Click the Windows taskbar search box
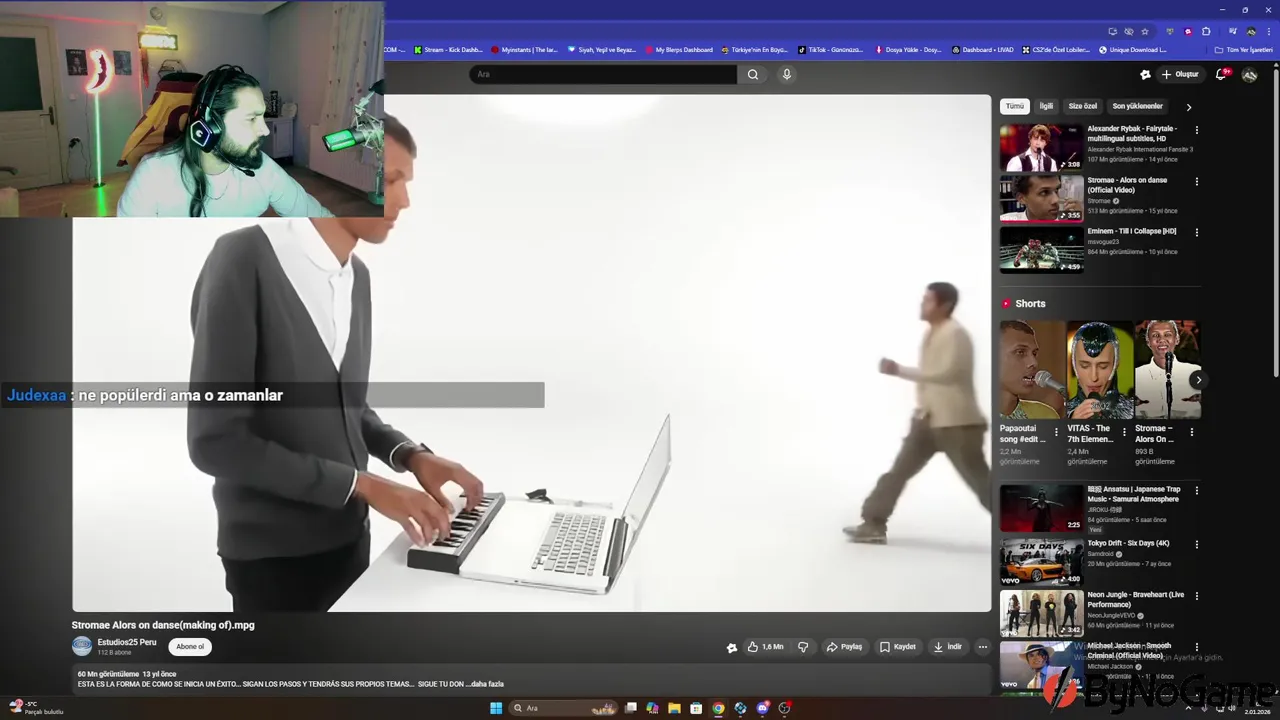Viewport: 1280px width, 720px height. pos(562,708)
